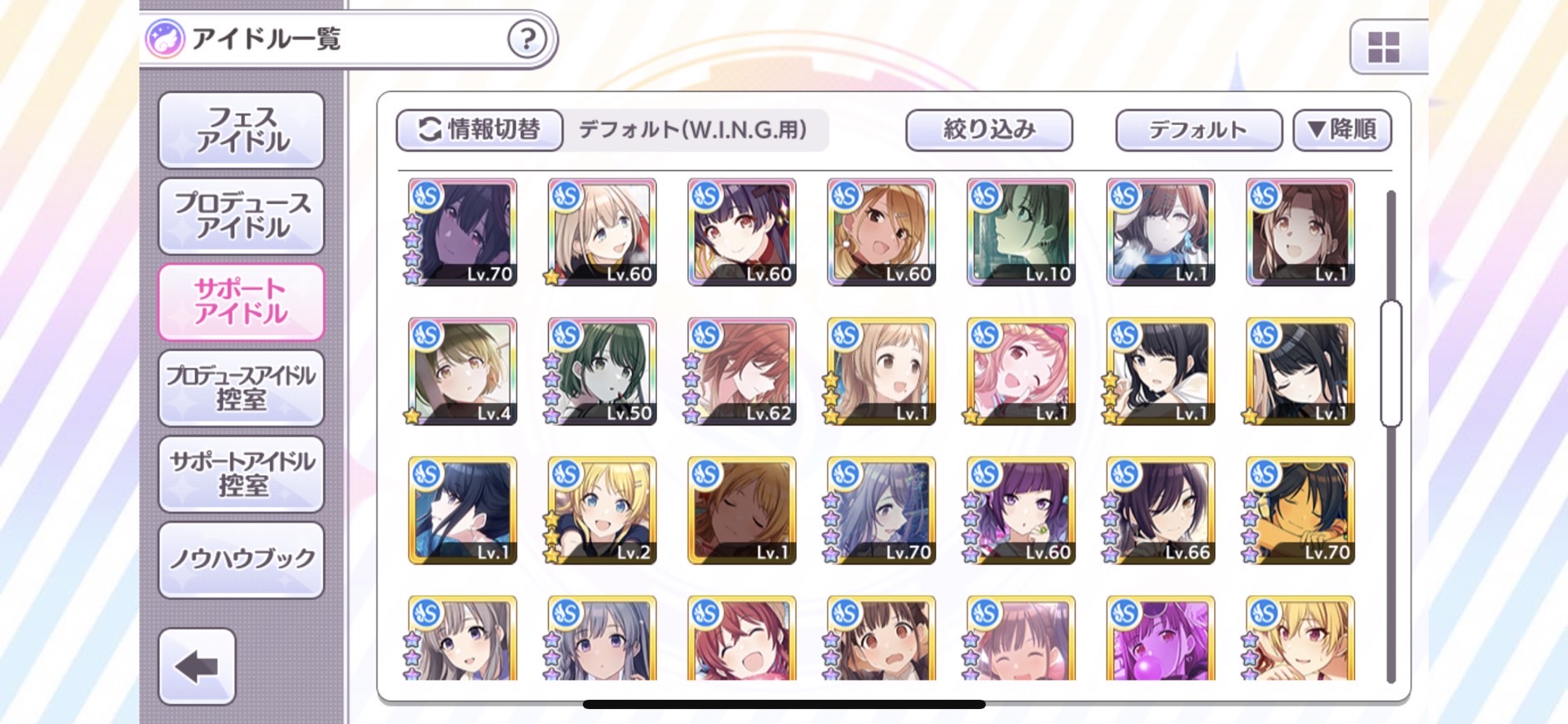Screen dimensions: 1568x724
Task: Tap the Lv.10 green-tinted idol card
Action: coord(1021,232)
